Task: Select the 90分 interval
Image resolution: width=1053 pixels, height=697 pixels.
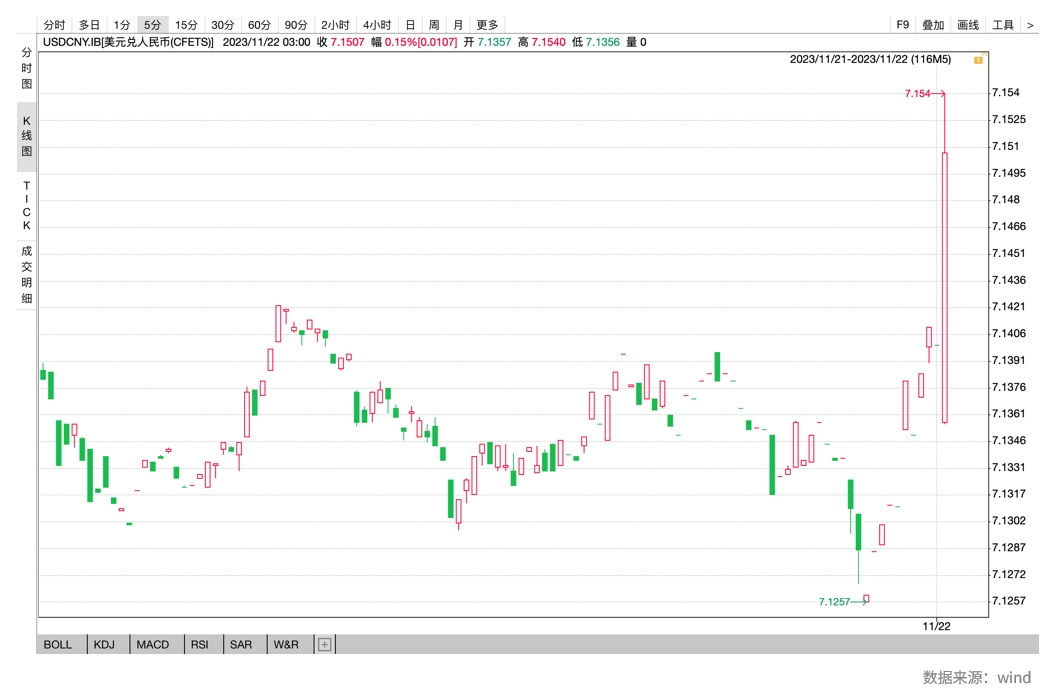Action: tap(295, 25)
